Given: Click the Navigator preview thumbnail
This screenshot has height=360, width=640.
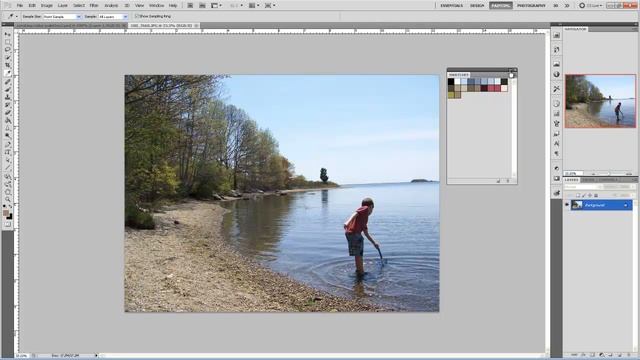Looking at the screenshot, I should pyautogui.click(x=600, y=101).
